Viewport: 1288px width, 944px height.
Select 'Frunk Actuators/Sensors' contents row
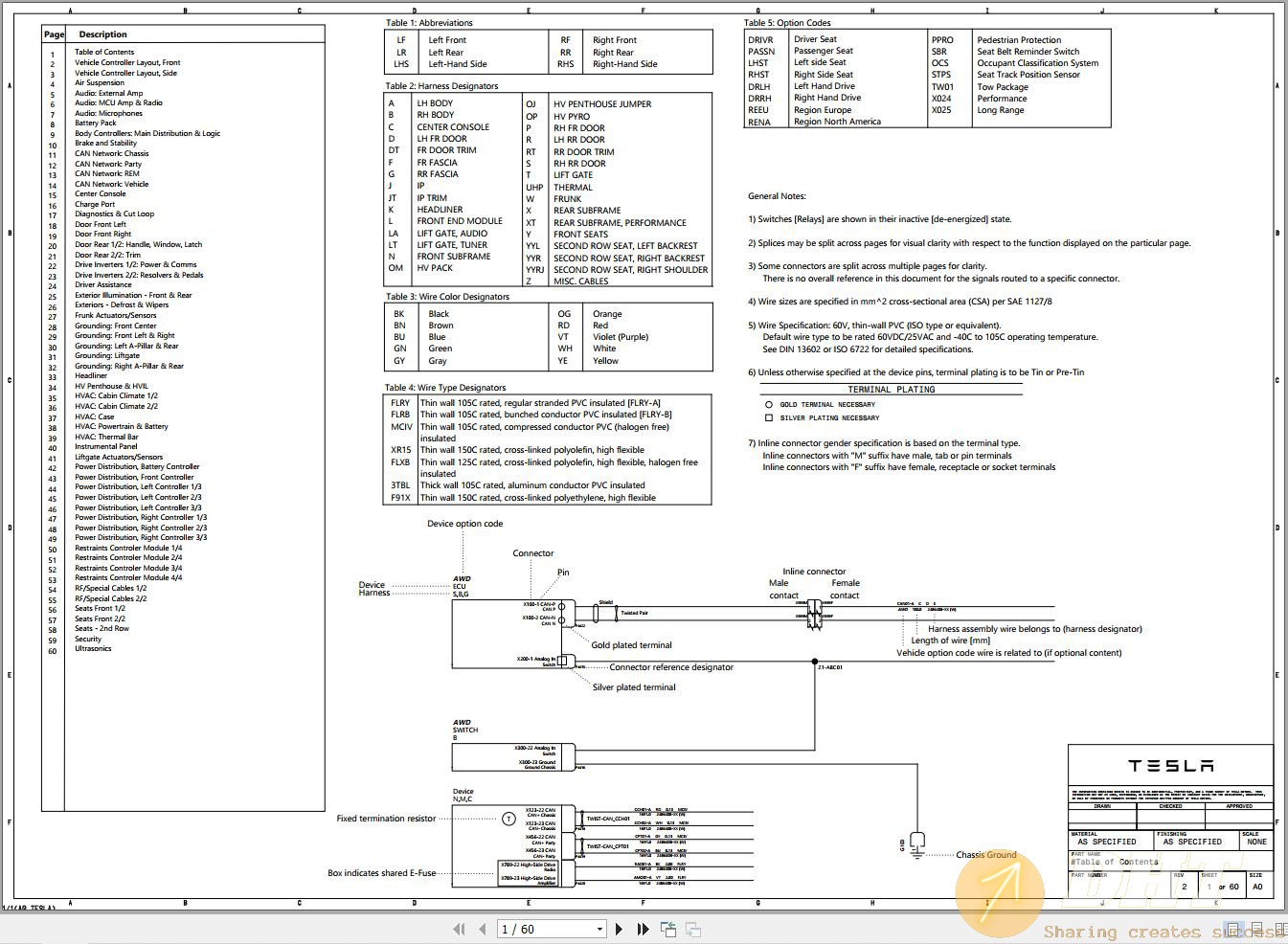116,315
